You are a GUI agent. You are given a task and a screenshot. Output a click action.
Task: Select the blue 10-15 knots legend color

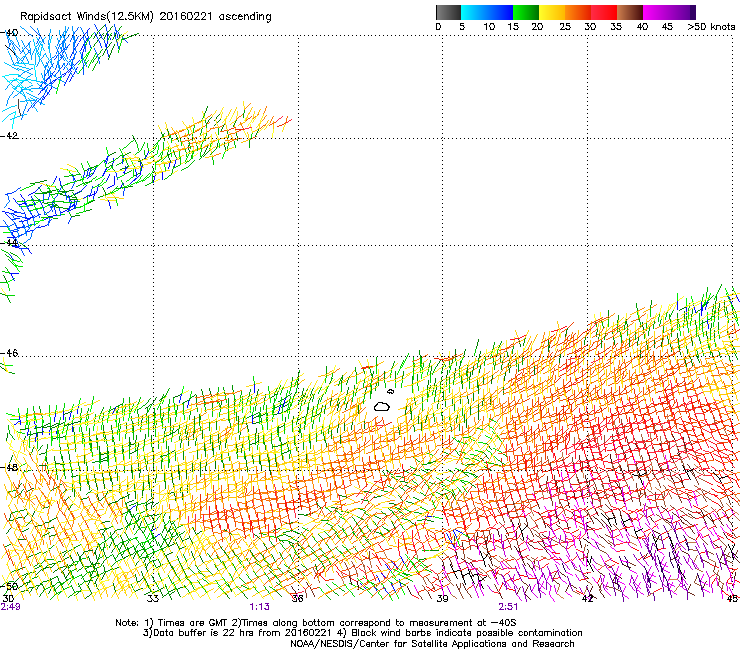tap(500, 12)
